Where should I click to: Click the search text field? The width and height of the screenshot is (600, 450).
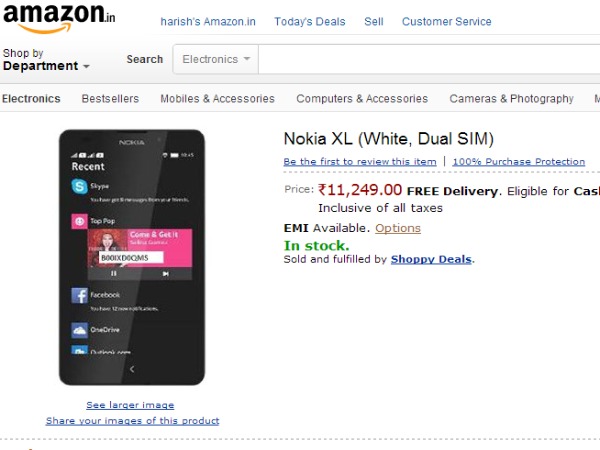click(428, 60)
